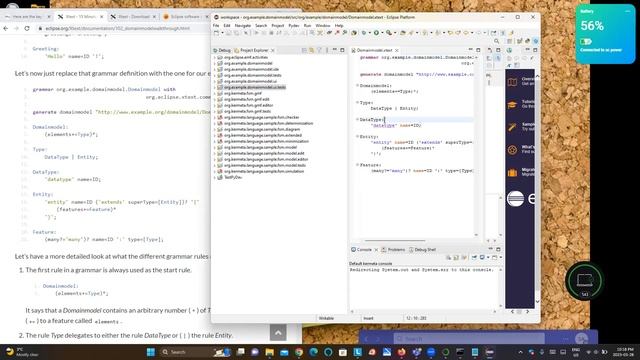Click the browser back arrow
The image size is (640, 360).
(6, 29)
